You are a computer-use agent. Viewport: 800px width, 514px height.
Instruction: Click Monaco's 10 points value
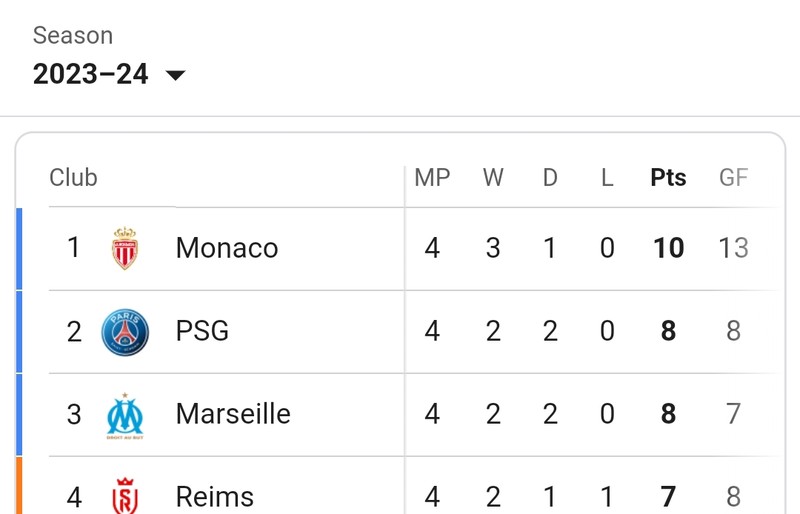coord(668,248)
